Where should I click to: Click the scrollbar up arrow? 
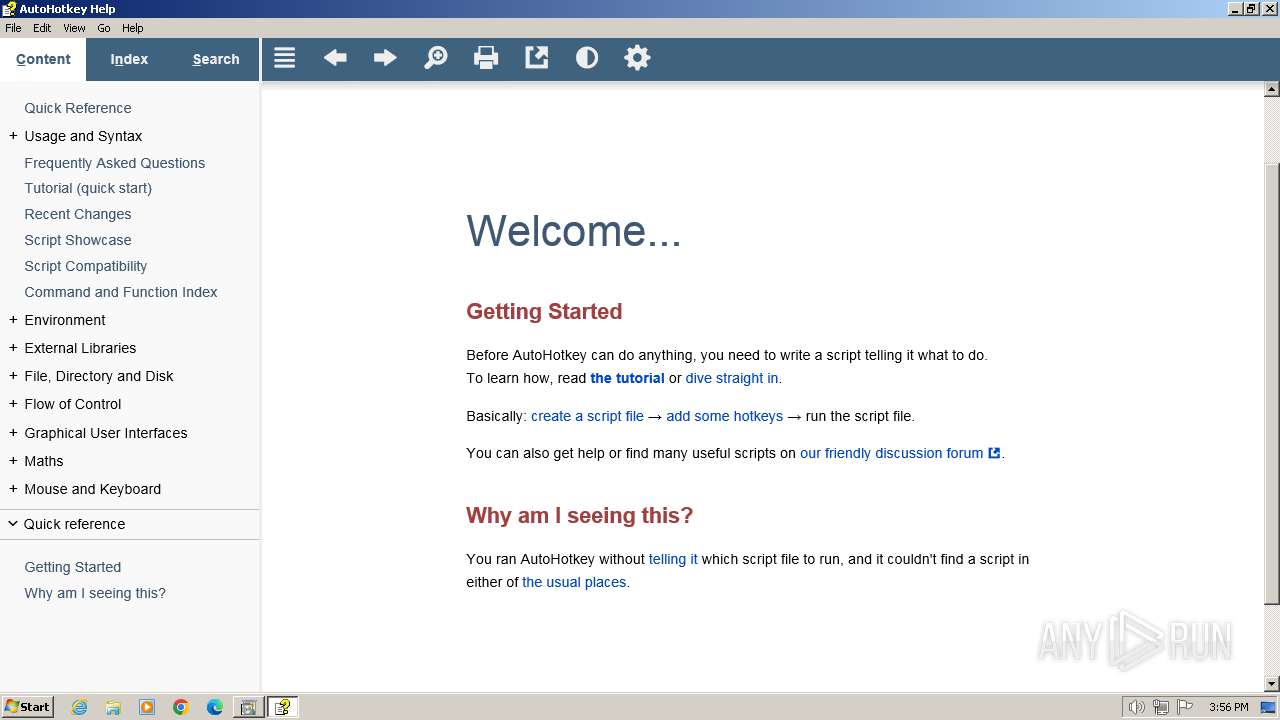[x=1271, y=89]
